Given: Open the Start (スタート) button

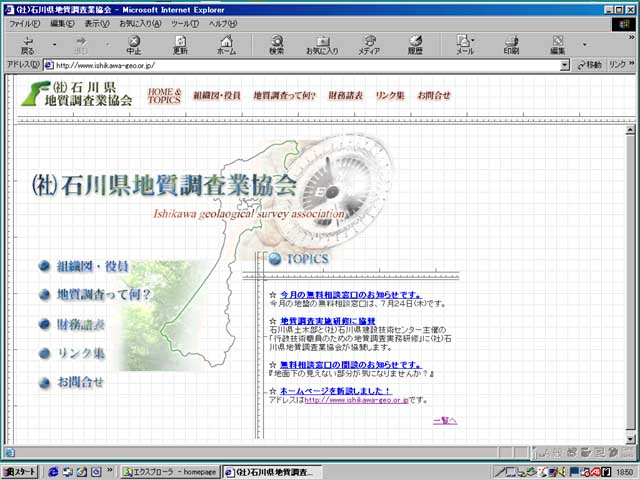Looking at the screenshot, I should coord(20,472).
